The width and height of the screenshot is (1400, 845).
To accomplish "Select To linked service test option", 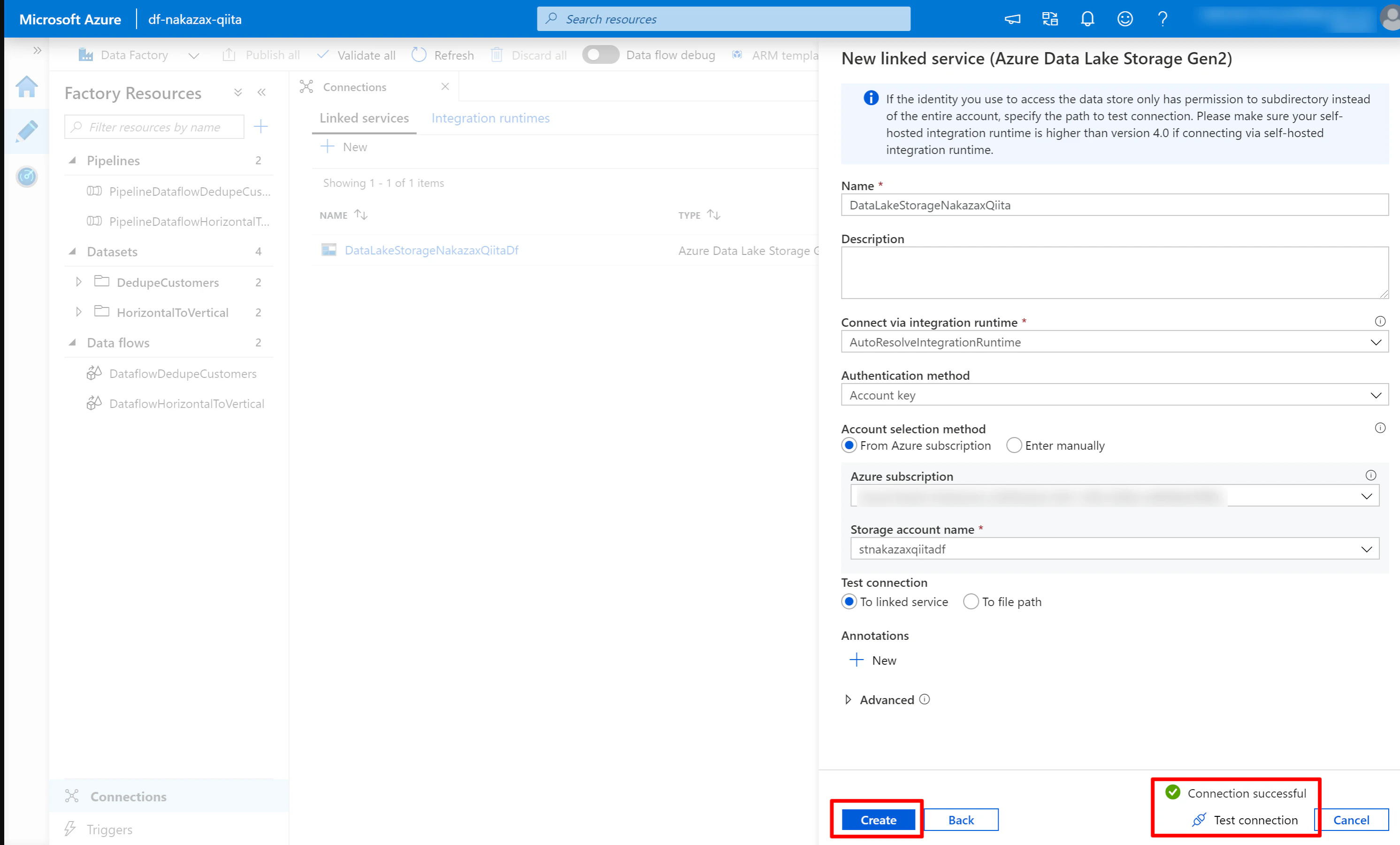I will pos(849,602).
